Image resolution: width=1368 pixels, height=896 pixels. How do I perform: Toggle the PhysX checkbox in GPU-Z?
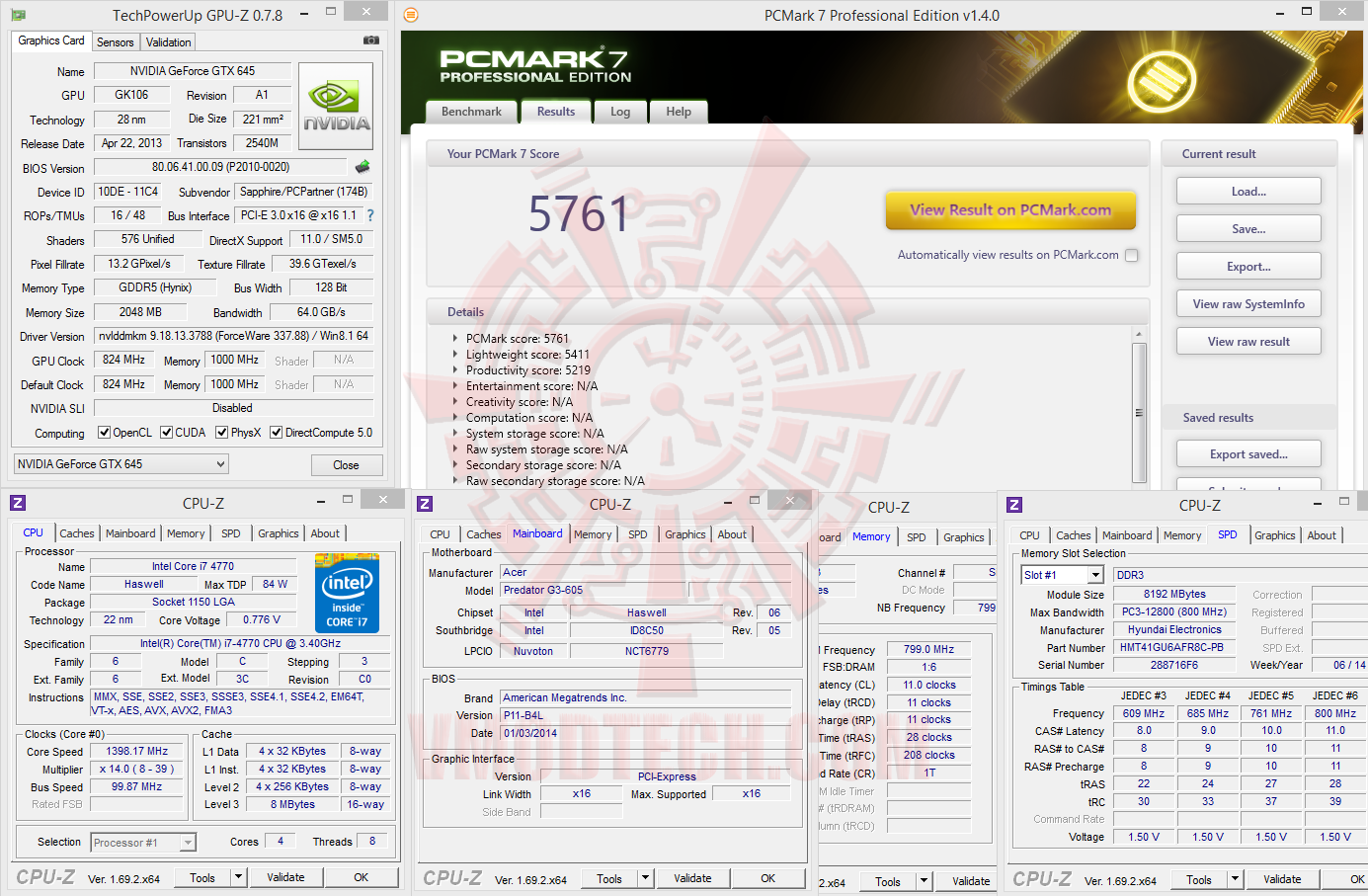(222, 433)
